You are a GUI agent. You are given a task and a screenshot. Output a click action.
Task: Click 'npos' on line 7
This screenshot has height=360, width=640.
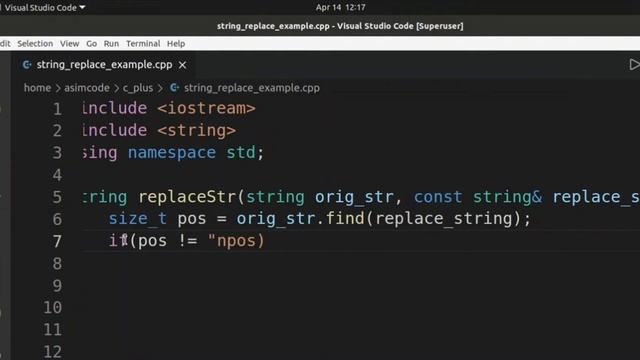tap(236, 241)
